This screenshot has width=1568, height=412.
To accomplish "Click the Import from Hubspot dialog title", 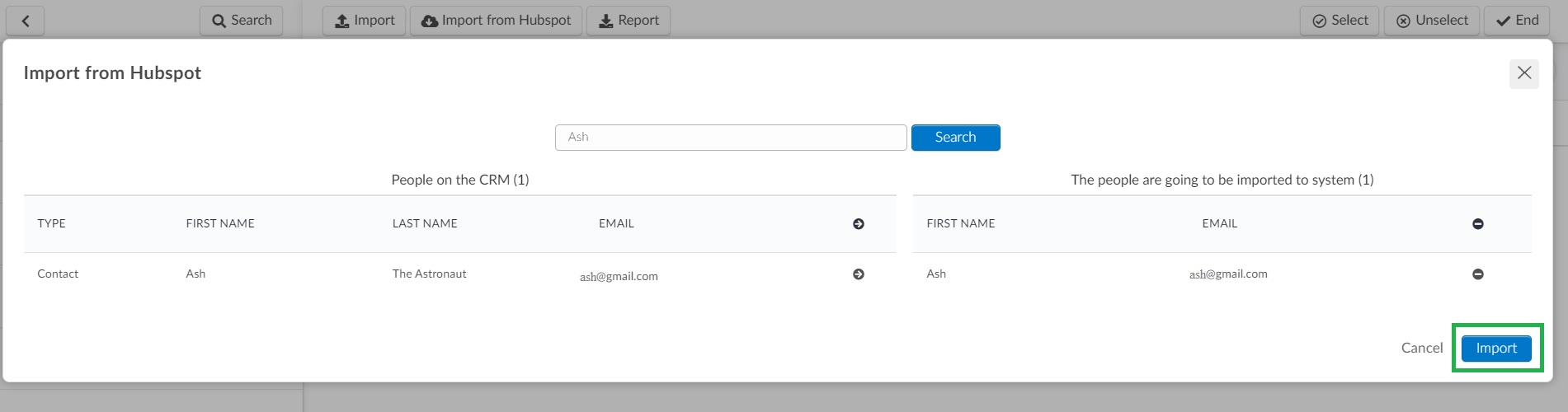I will pyautogui.click(x=112, y=73).
